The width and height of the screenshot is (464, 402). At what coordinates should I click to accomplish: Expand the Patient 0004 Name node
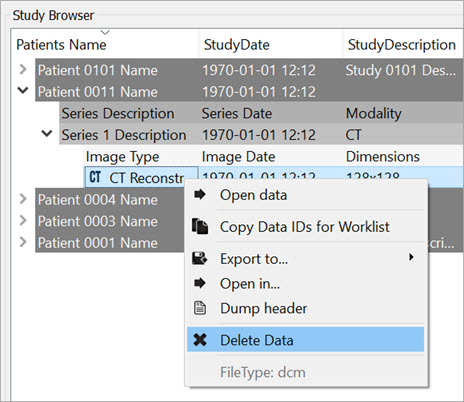tap(23, 199)
